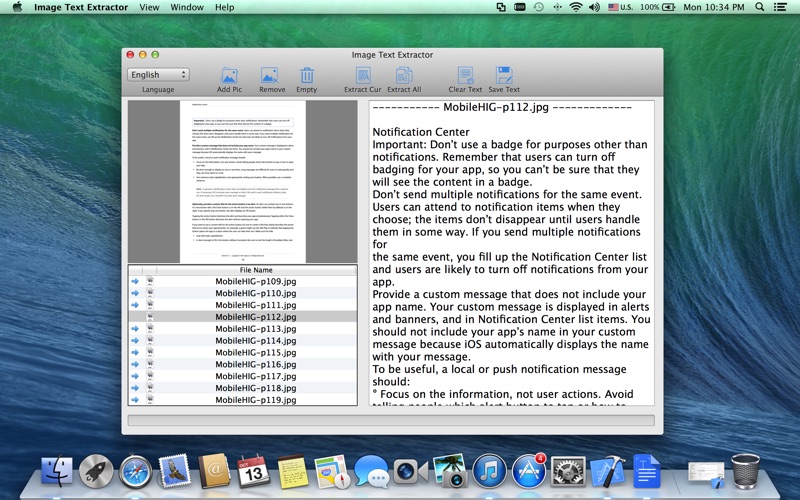Click the volume icon in the menu bar
The image size is (800, 500).
point(594,7)
